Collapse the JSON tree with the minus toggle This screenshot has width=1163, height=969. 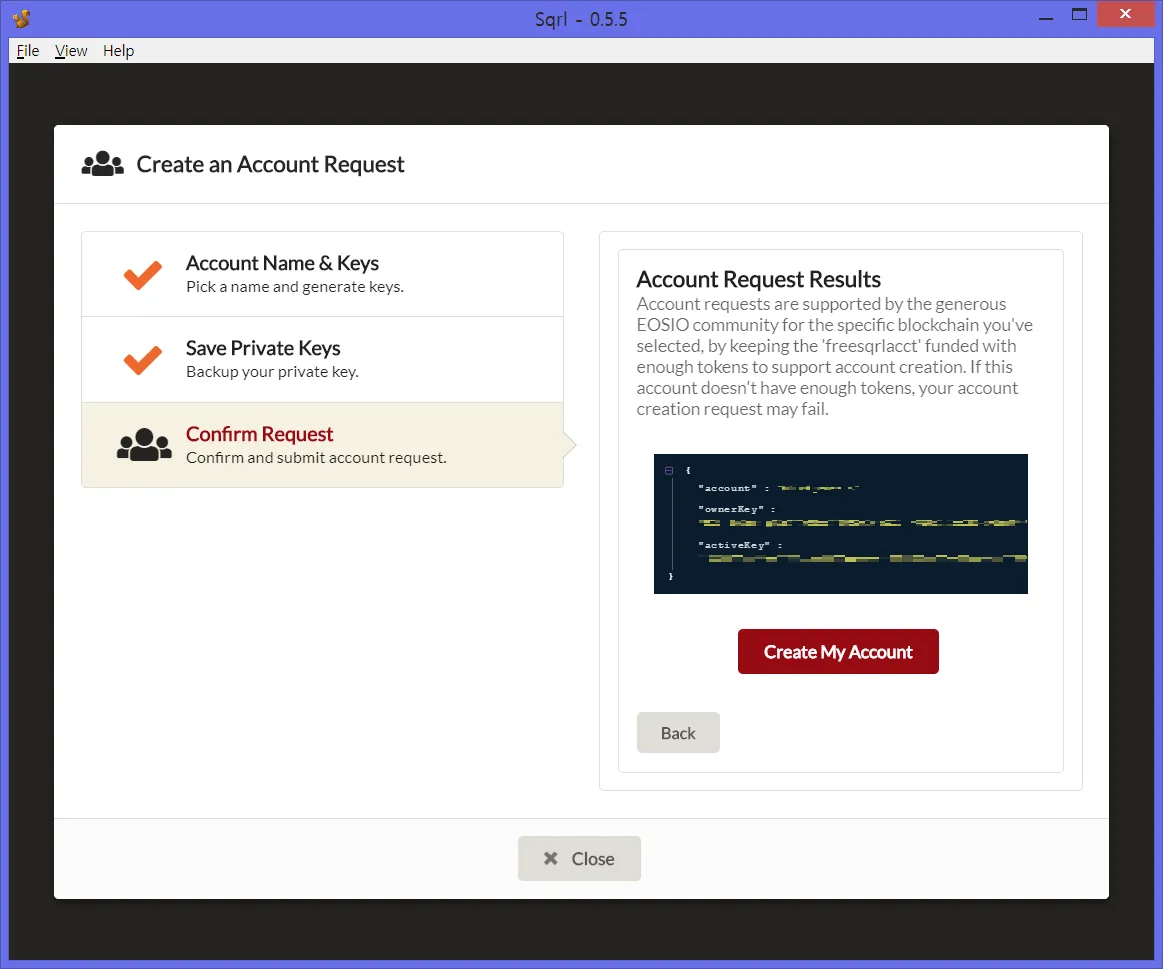click(x=669, y=470)
